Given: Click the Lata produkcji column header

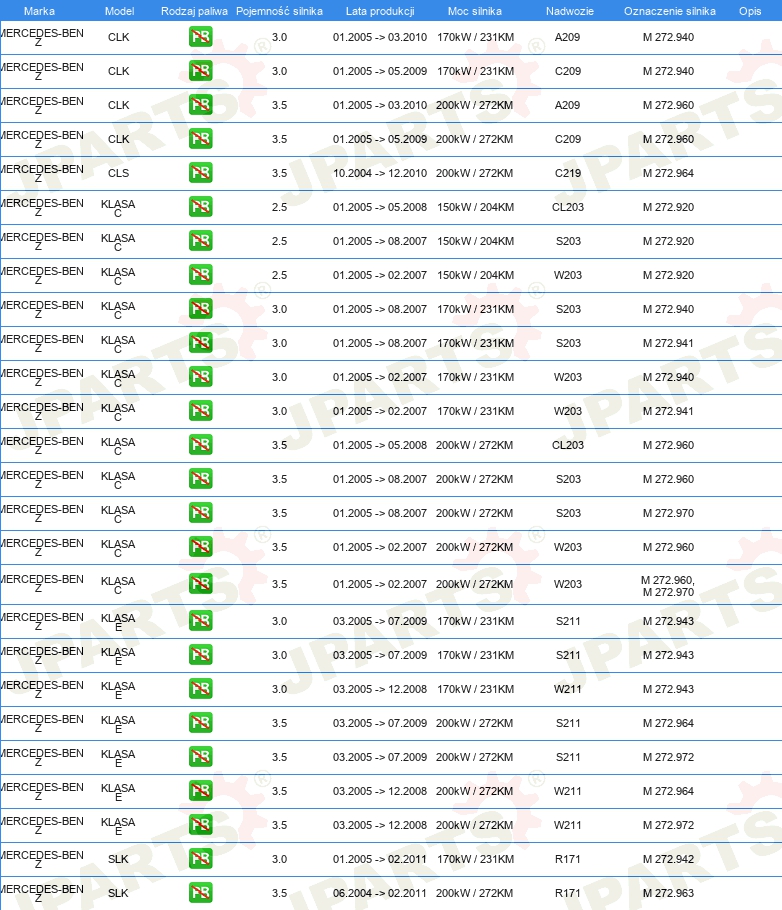Looking at the screenshot, I should (x=380, y=11).
